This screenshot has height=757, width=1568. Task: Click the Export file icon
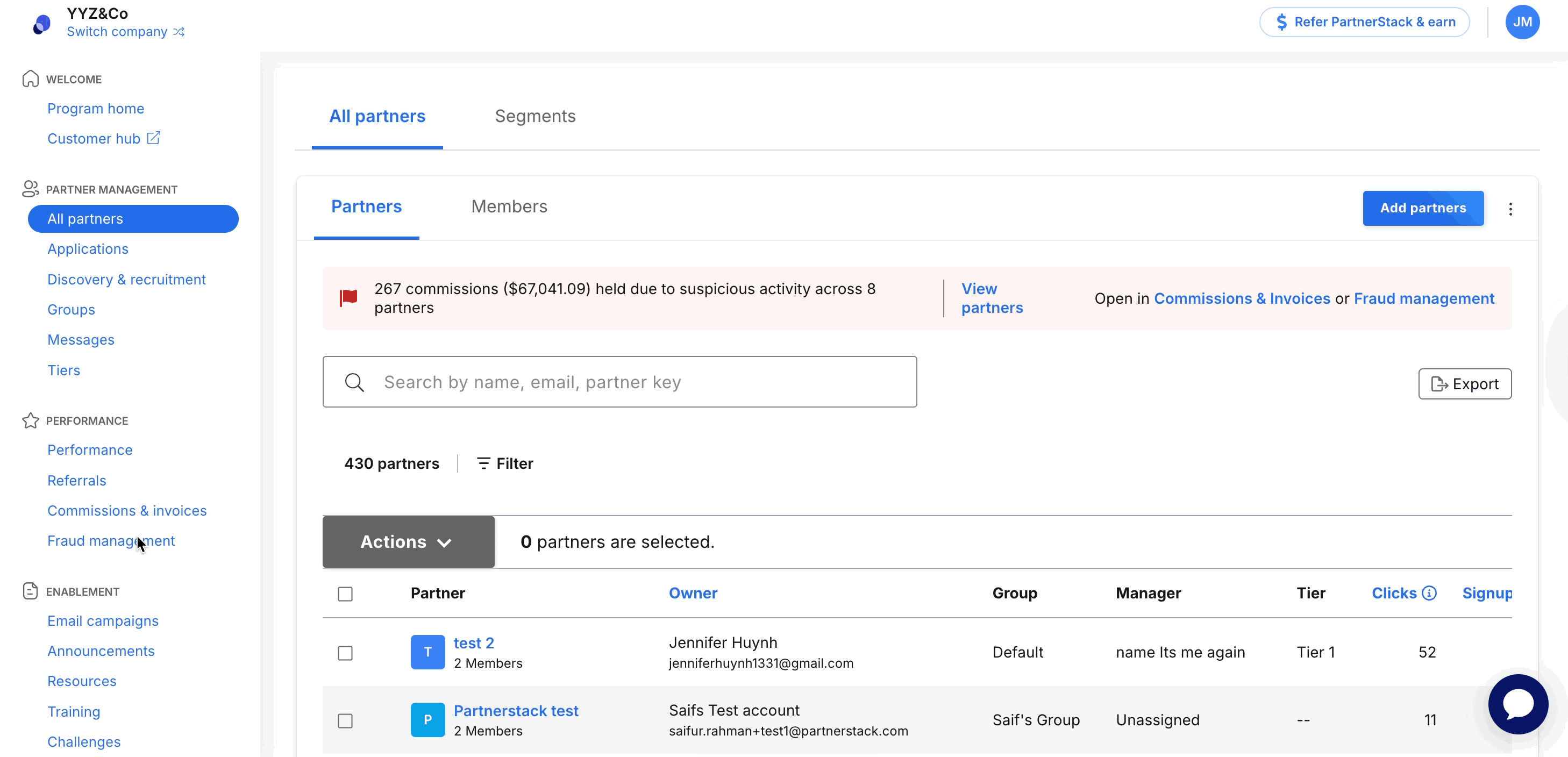pyautogui.click(x=1439, y=384)
